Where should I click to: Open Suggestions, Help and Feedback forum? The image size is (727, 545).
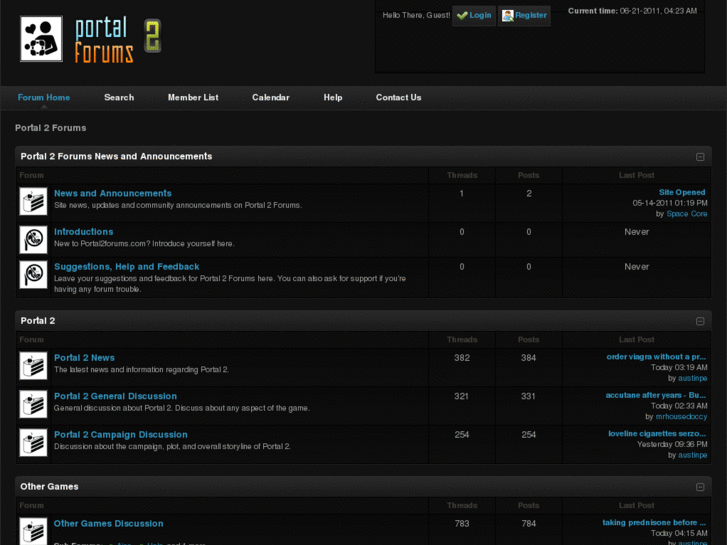127,267
